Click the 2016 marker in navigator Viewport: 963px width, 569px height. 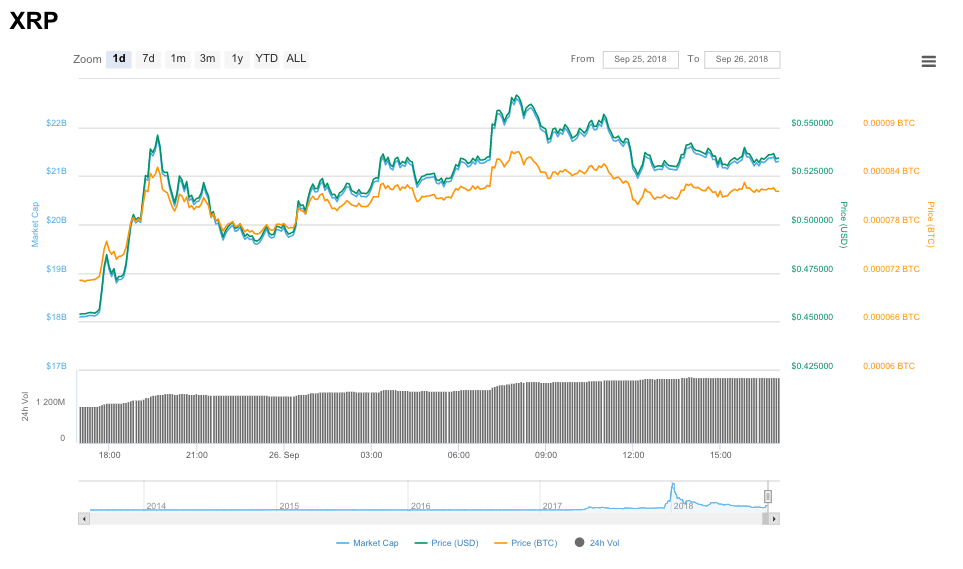coord(421,506)
